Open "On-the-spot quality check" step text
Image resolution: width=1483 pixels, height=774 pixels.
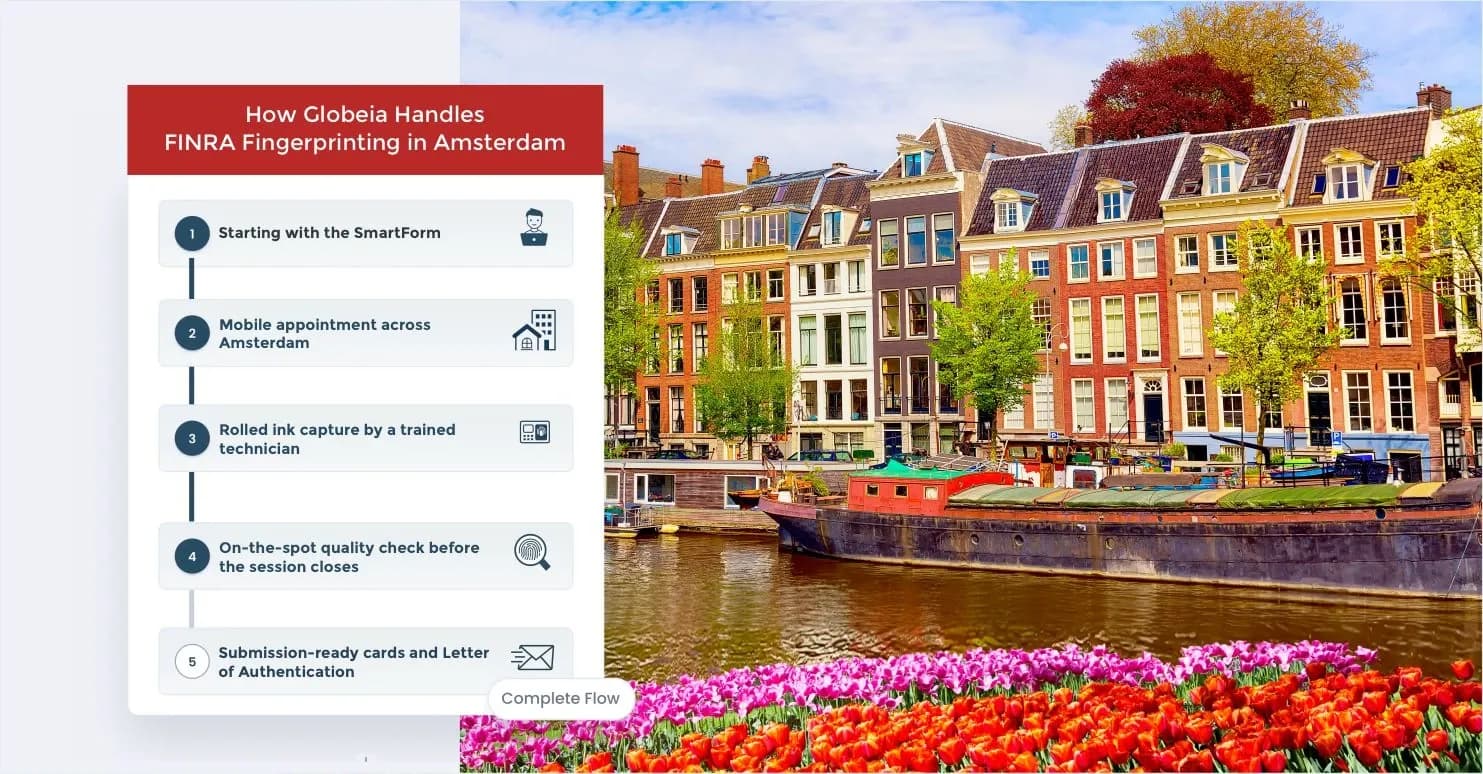pos(349,557)
